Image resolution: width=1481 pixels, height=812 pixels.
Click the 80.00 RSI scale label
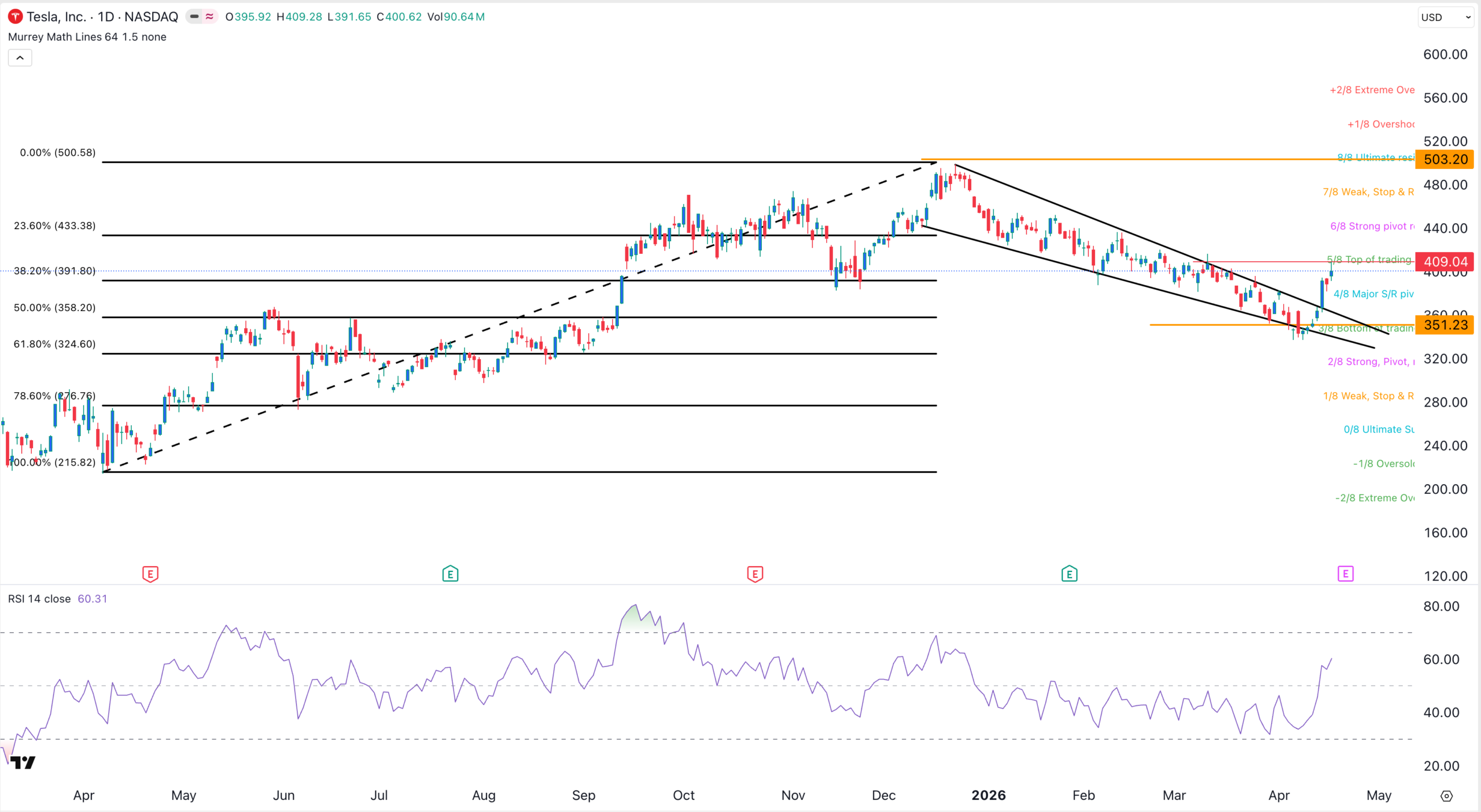1441,606
